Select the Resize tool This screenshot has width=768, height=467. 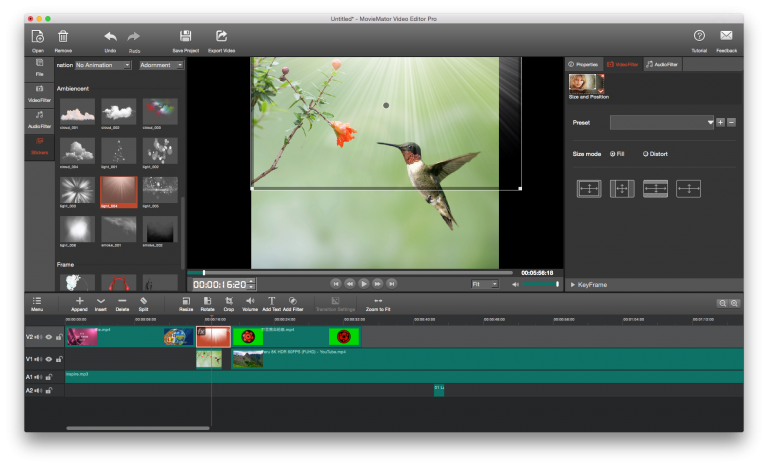pos(186,303)
